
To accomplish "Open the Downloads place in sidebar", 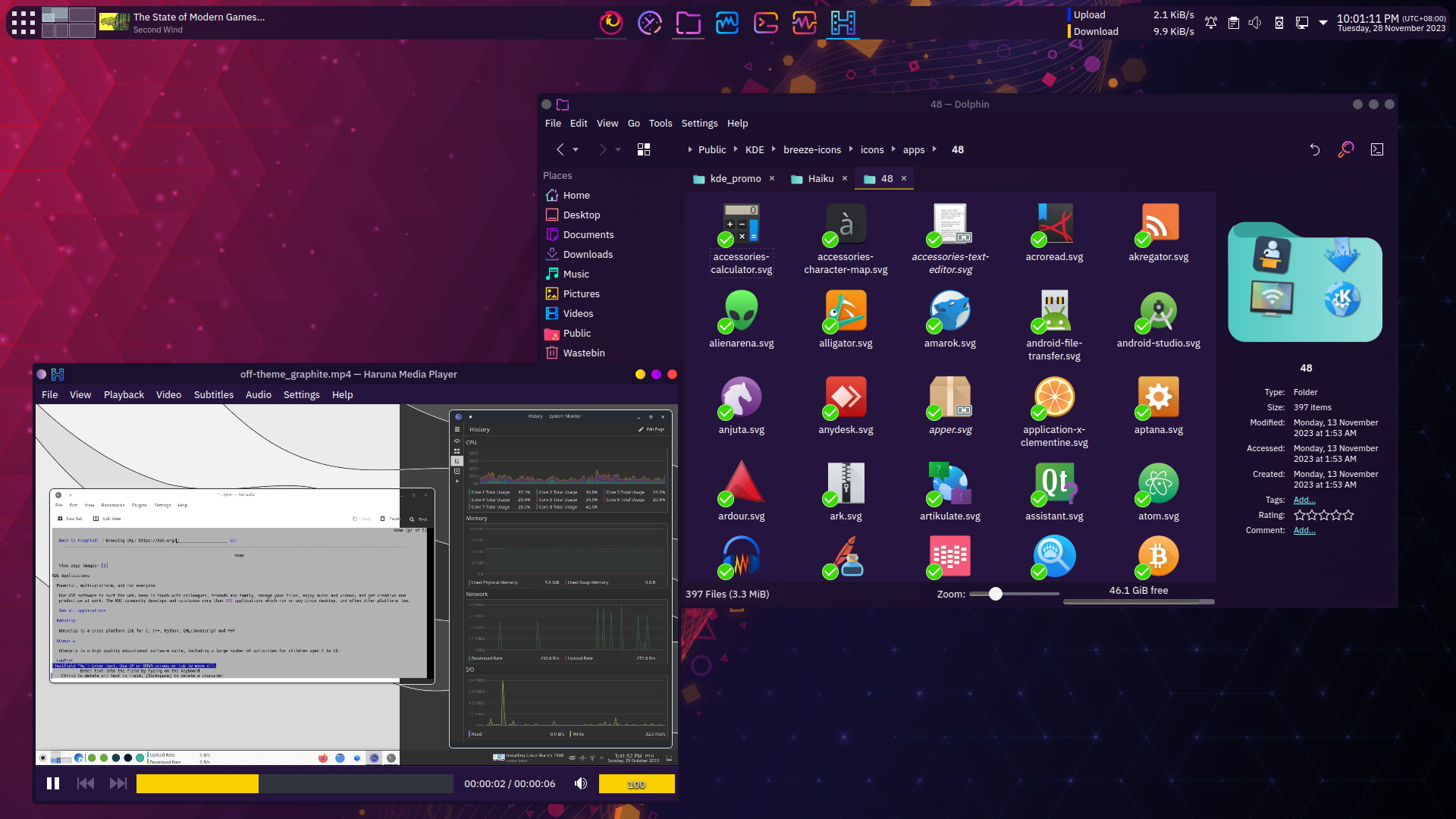I will tap(588, 254).
